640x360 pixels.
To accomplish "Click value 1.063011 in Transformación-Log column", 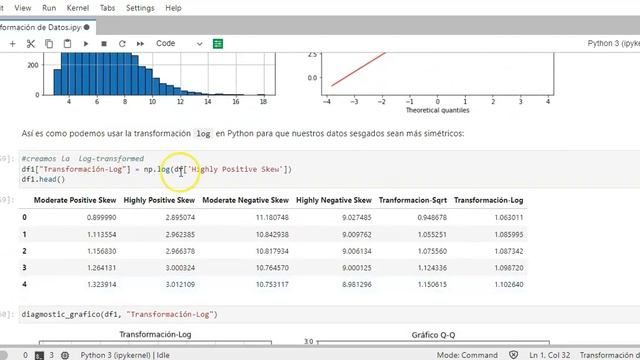I will 509,218.
